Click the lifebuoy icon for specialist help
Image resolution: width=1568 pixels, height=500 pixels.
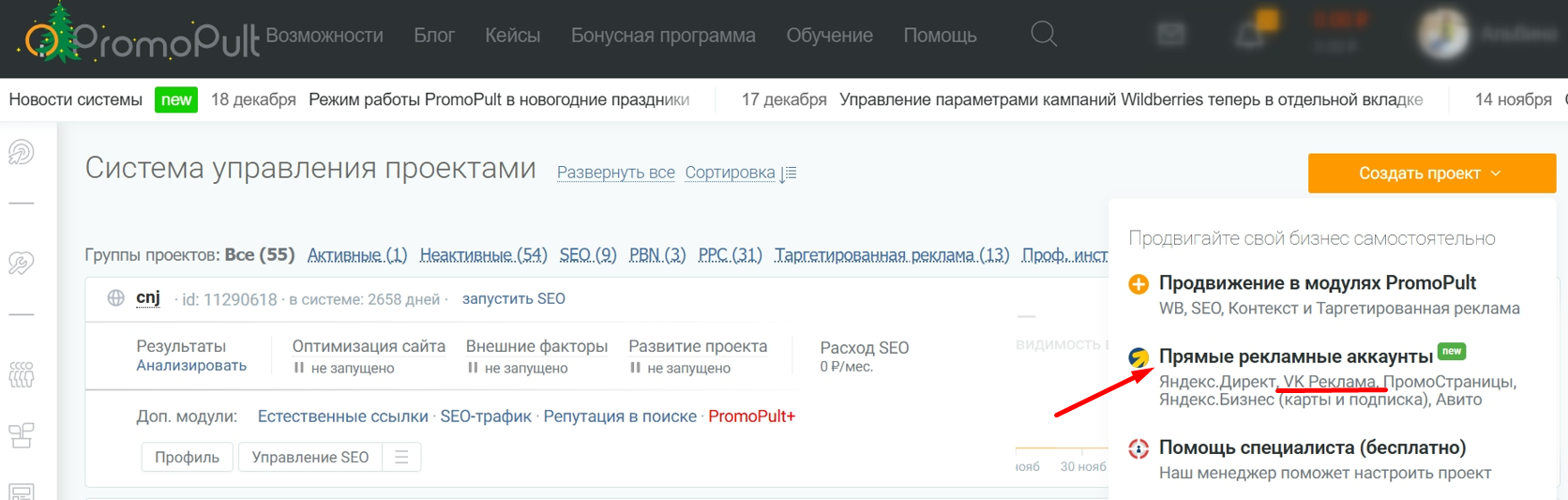click(1138, 448)
